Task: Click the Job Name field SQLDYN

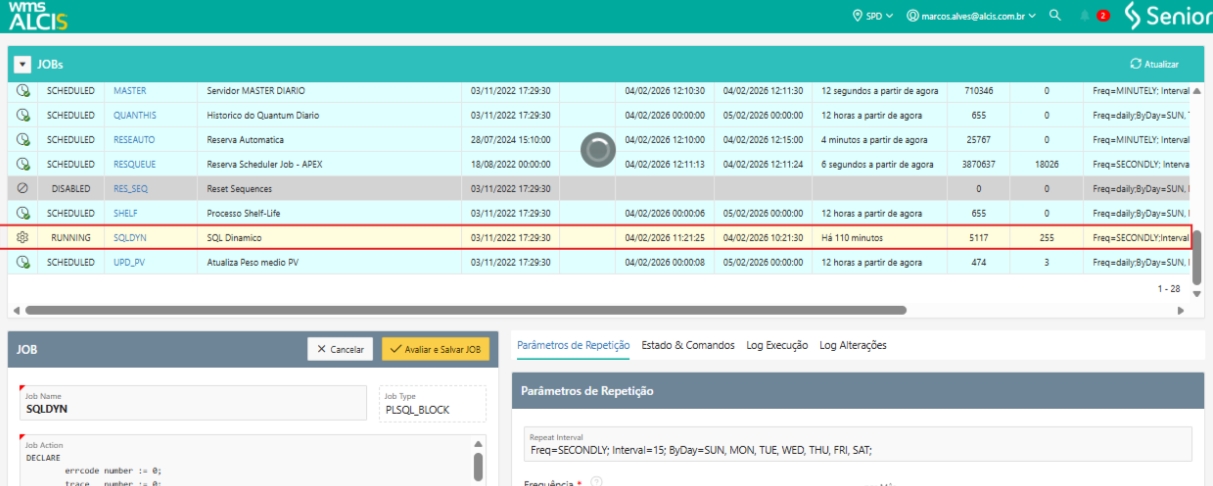Action: click(193, 404)
